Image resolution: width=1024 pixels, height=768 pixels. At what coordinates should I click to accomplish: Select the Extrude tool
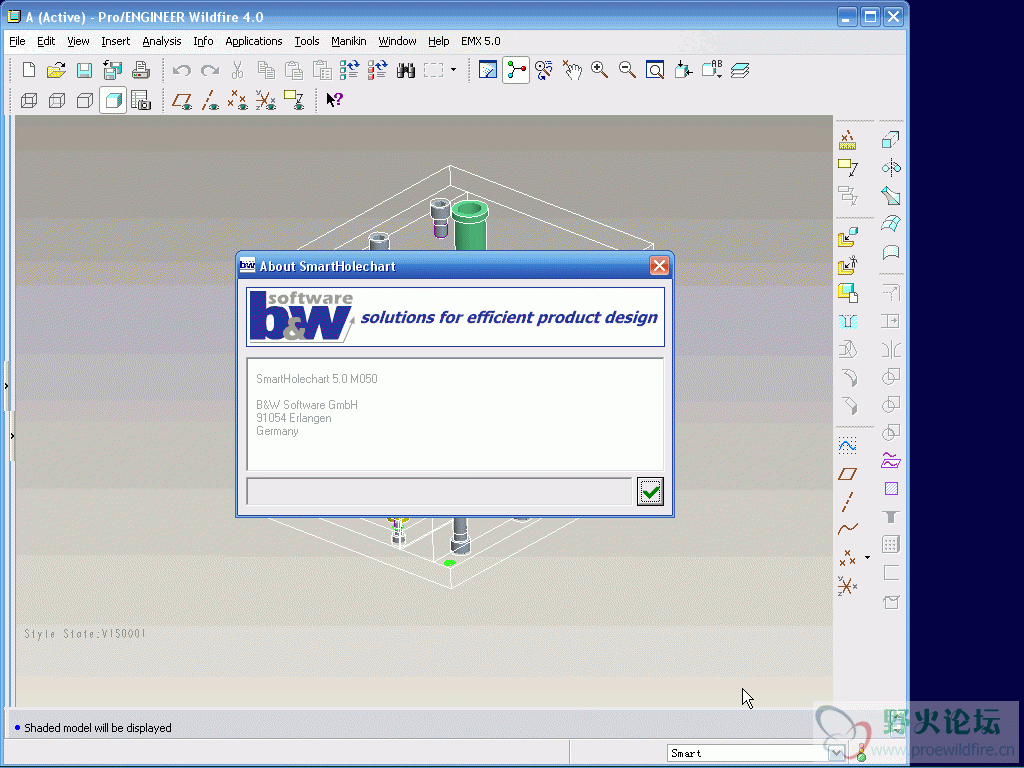coord(891,139)
